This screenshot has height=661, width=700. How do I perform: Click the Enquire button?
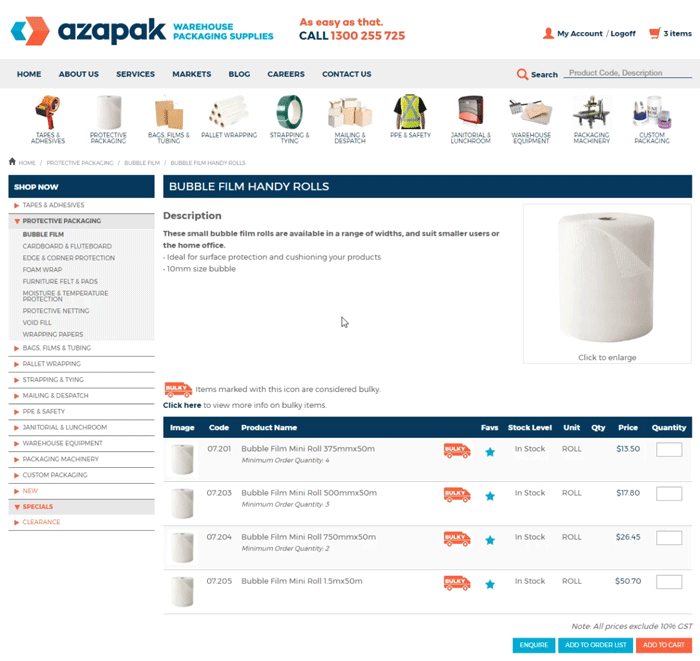point(533,645)
